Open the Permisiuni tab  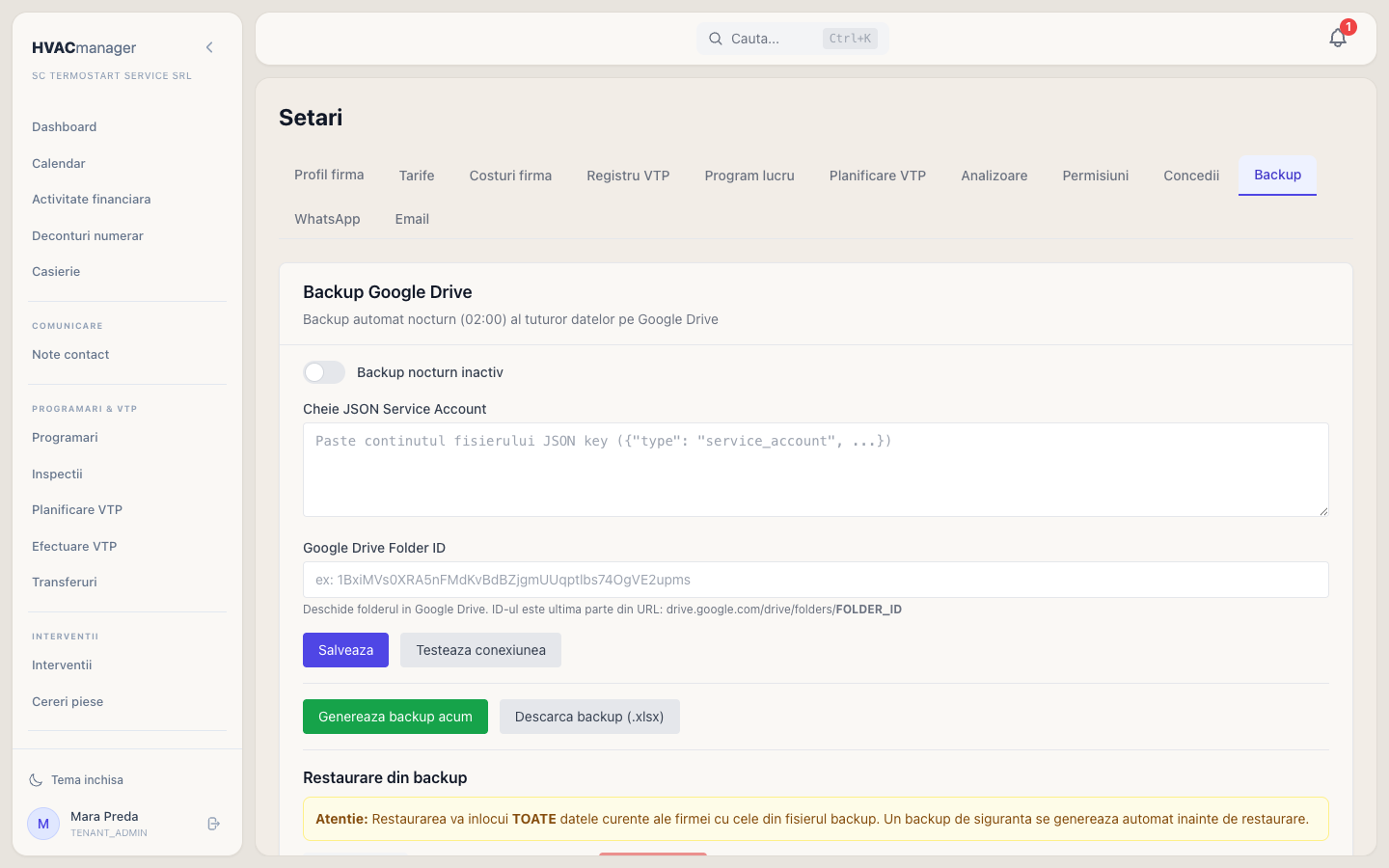tap(1096, 176)
